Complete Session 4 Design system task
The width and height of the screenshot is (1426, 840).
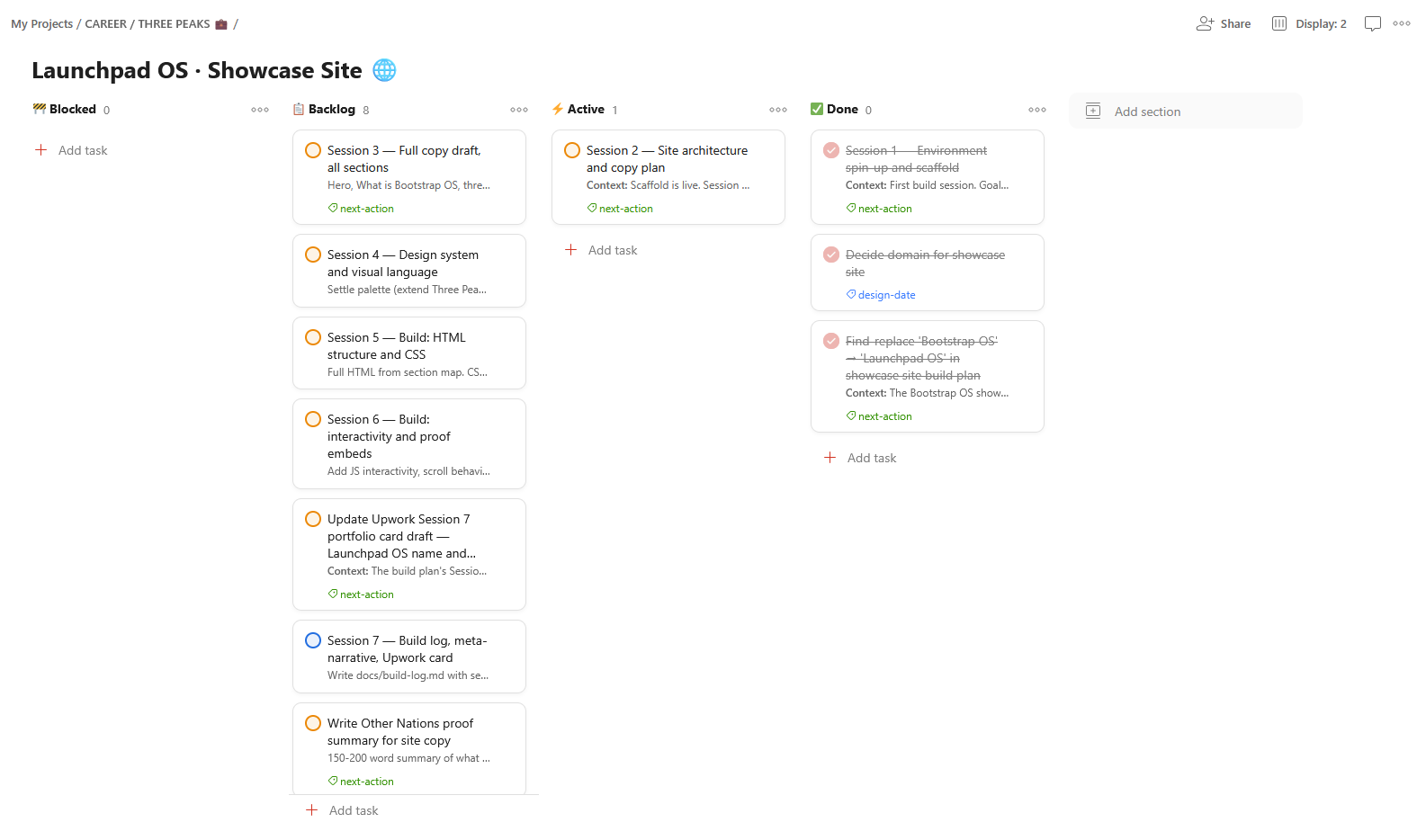[x=313, y=255]
